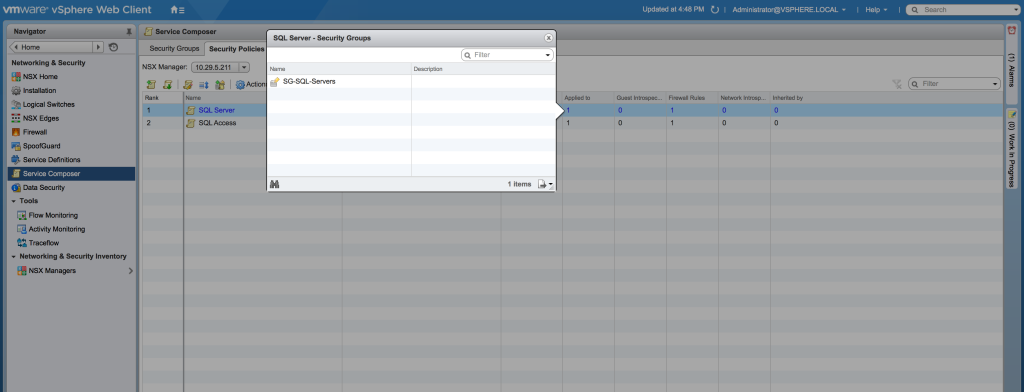Select Service Composer in Navigator
This screenshot has height=392, width=1024.
(71, 174)
